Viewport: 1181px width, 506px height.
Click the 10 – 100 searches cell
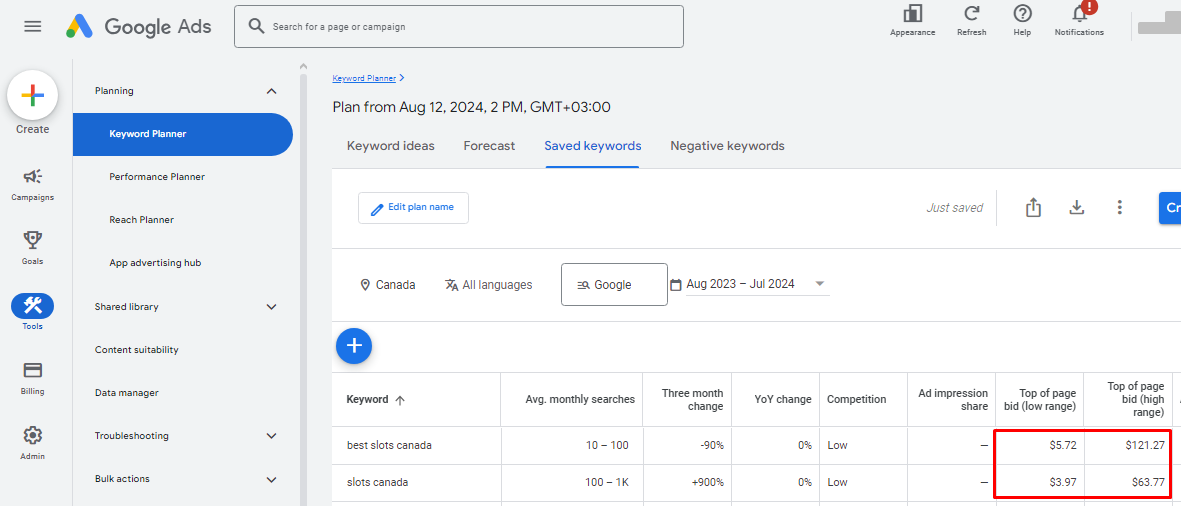coord(607,446)
